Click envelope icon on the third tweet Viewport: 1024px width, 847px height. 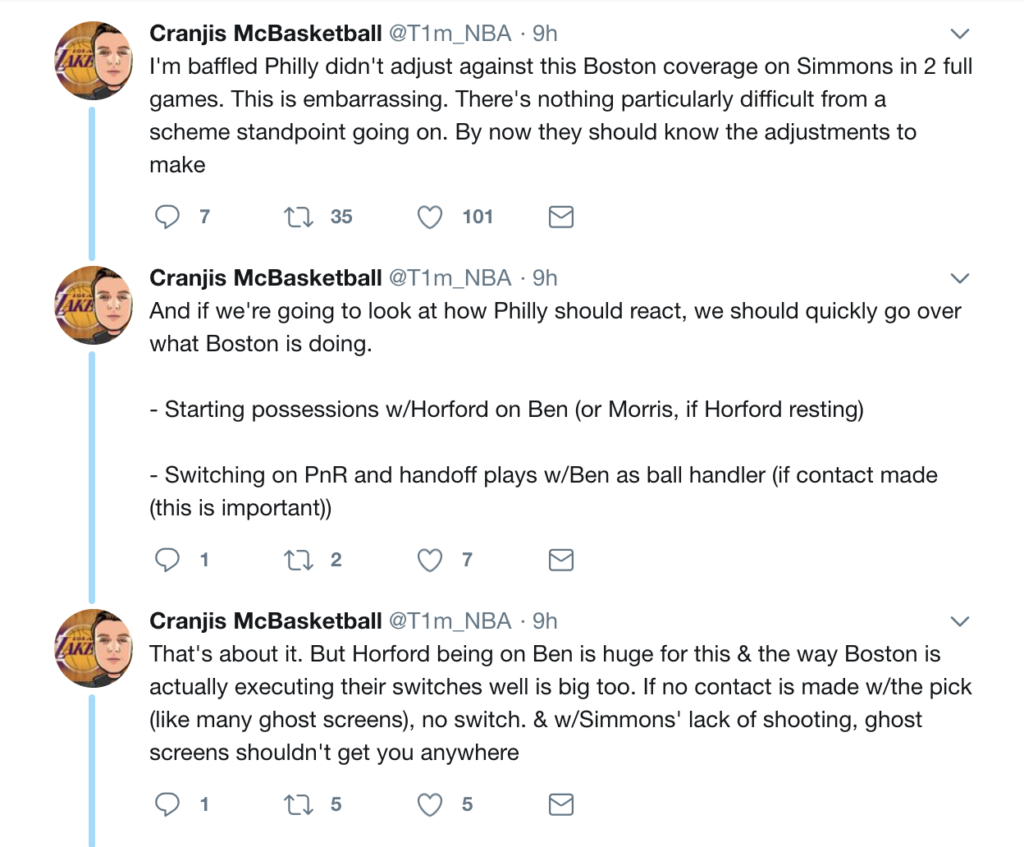pyautogui.click(x=562, y=804)
